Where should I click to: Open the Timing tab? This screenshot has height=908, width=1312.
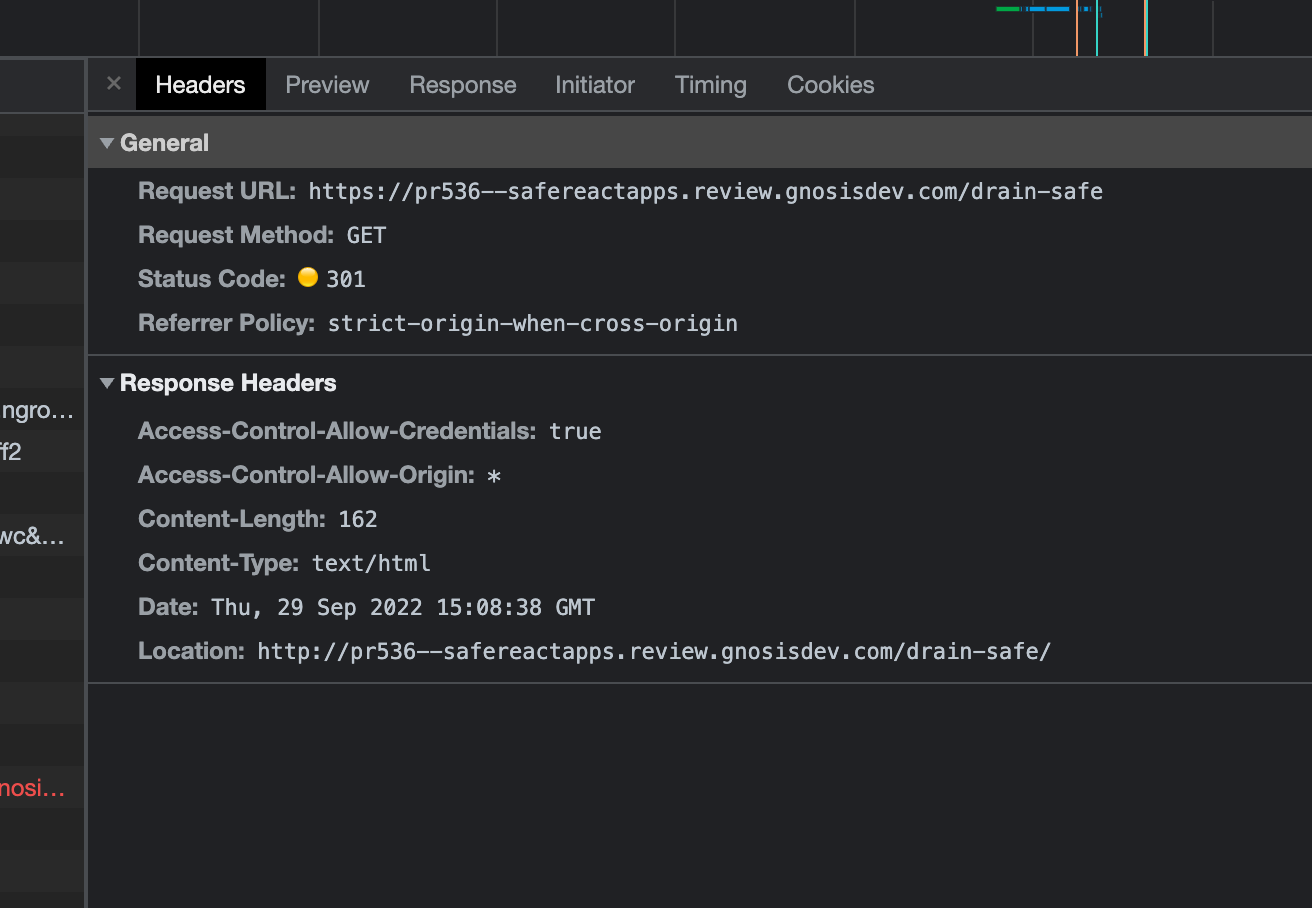point(710,85)
